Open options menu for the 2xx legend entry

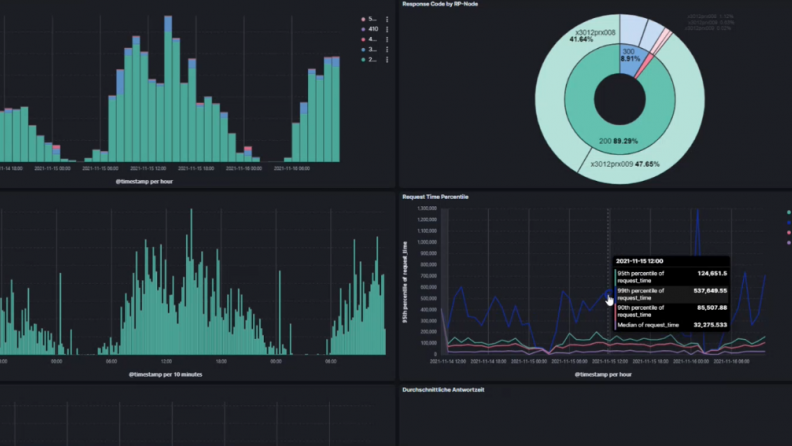pyautogui.click(x=387, y=60)
